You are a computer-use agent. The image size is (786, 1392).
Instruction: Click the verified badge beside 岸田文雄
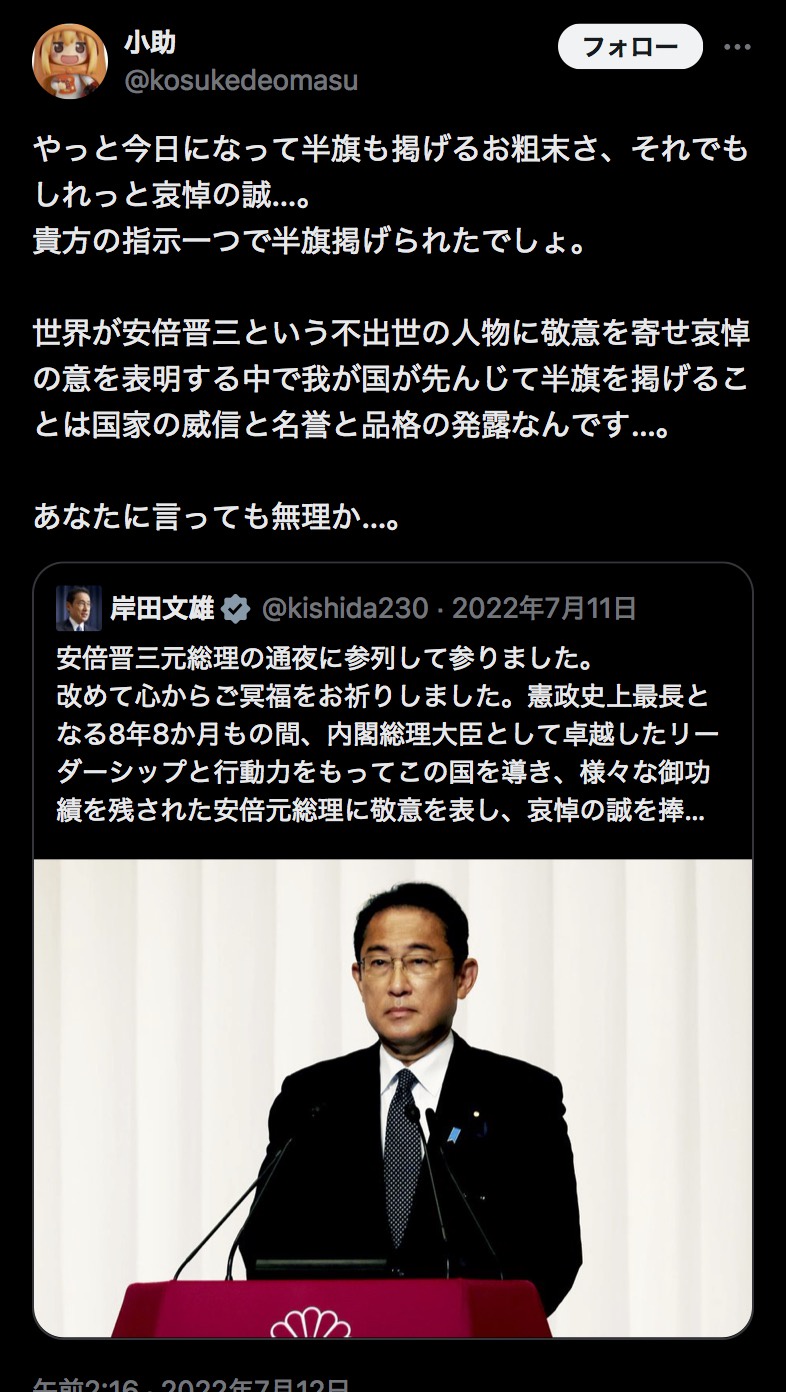[x=236, y=609]
